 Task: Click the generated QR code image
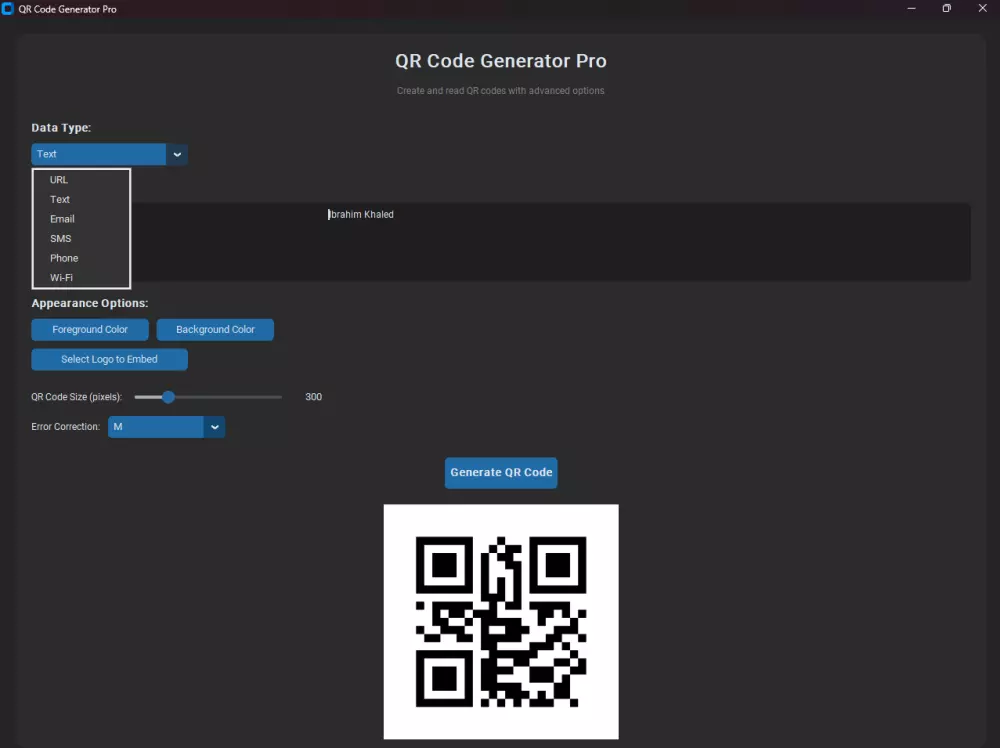(x=501, y=622)
